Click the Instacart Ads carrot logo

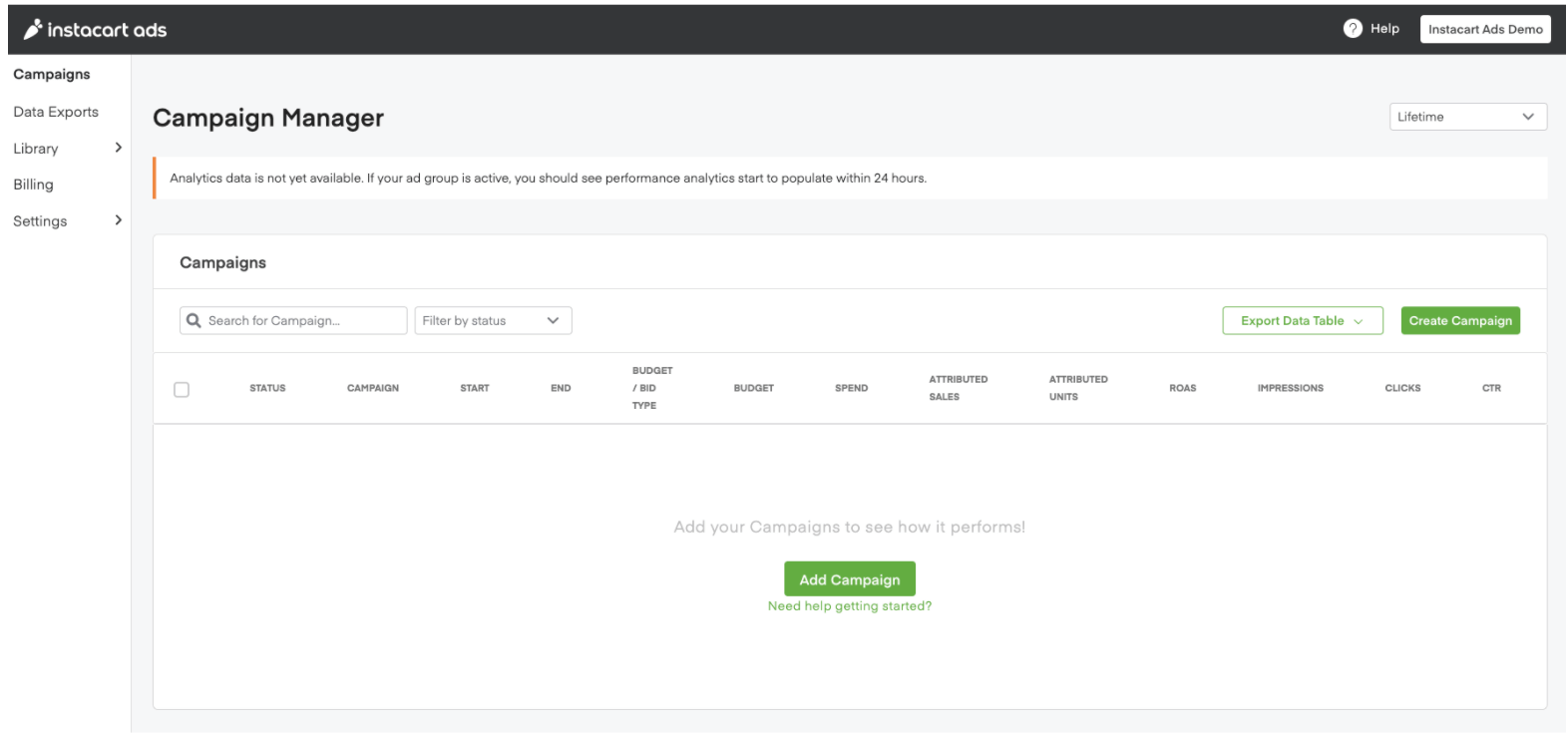pos(33,29)
